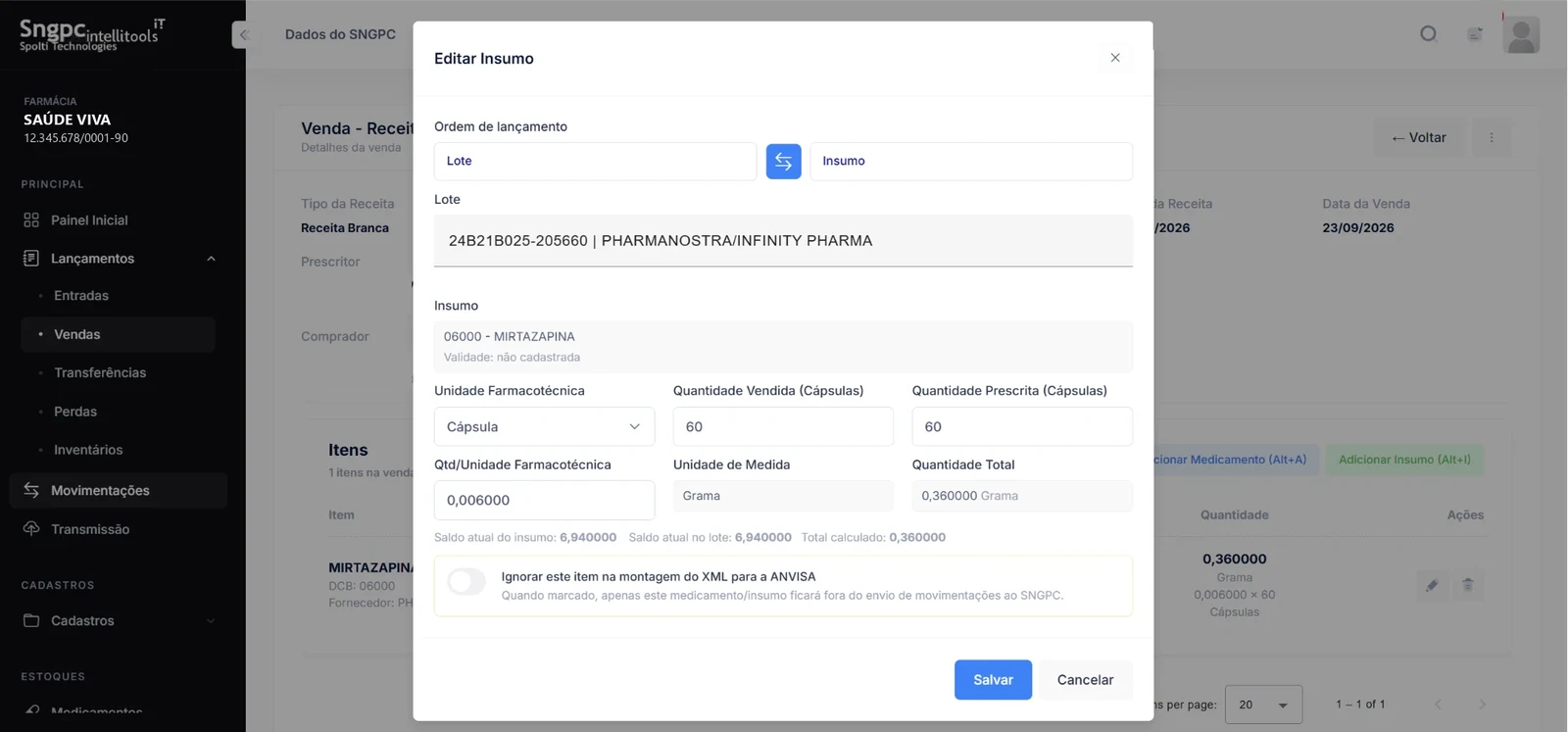Open Transferências in the sidebar
The height and width of the screenshot is (732, 1568).
coord(100,372)
